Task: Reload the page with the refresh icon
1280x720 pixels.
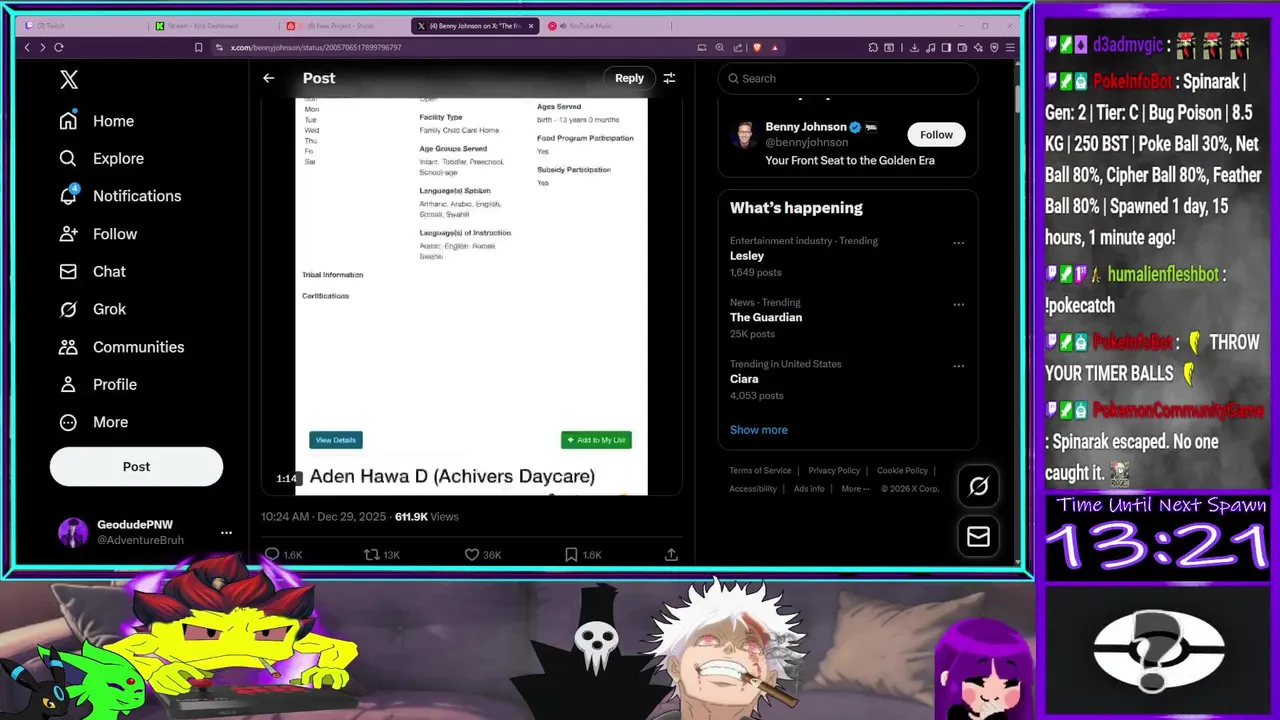Action: tap(59, 47)
